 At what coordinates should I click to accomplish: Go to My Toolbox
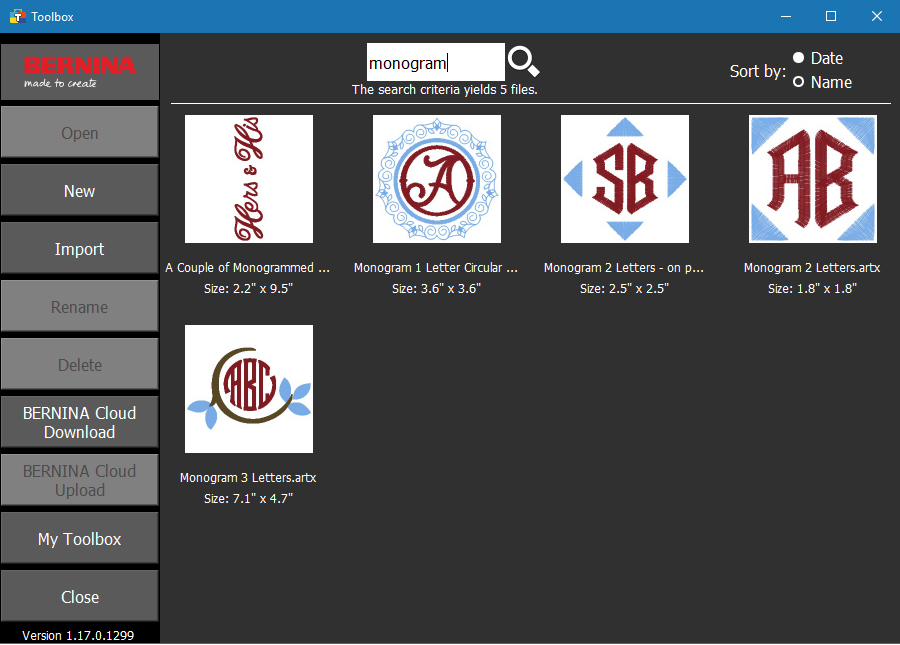(80, 538)
